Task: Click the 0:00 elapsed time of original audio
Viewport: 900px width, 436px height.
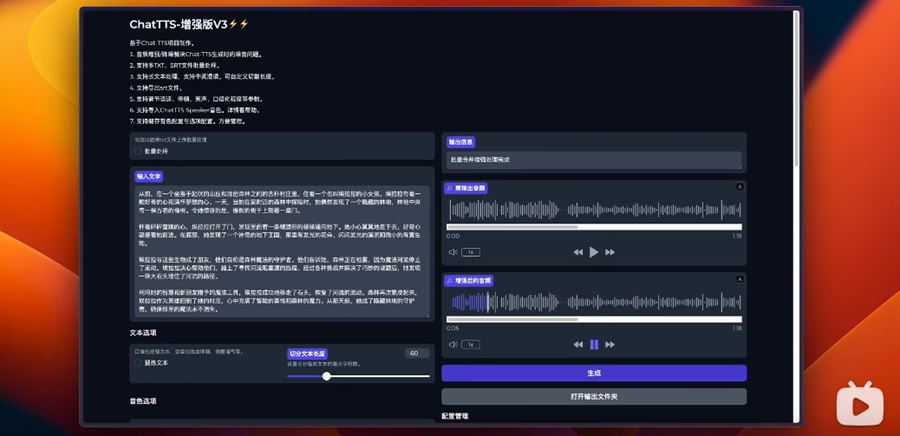Action: [453, 236]
